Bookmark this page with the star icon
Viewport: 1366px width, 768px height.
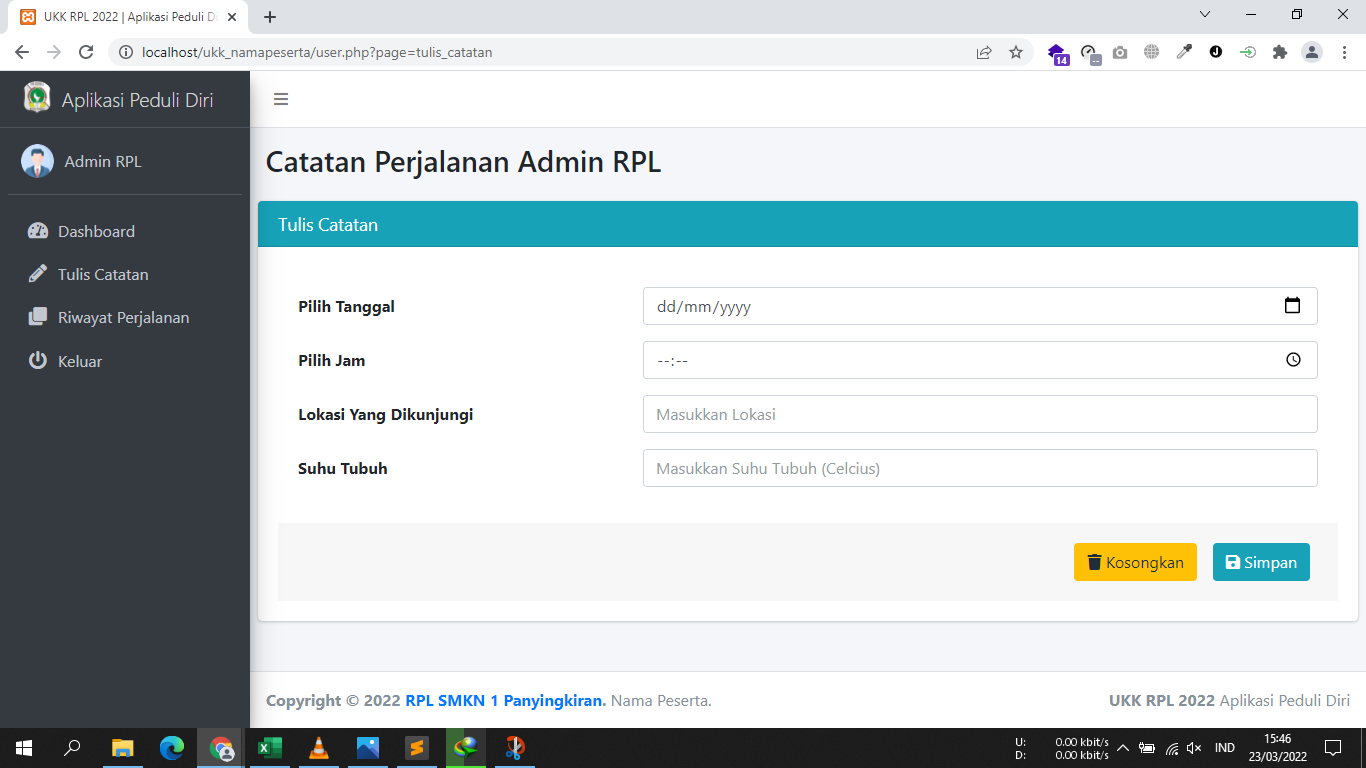coord(1016,52)
